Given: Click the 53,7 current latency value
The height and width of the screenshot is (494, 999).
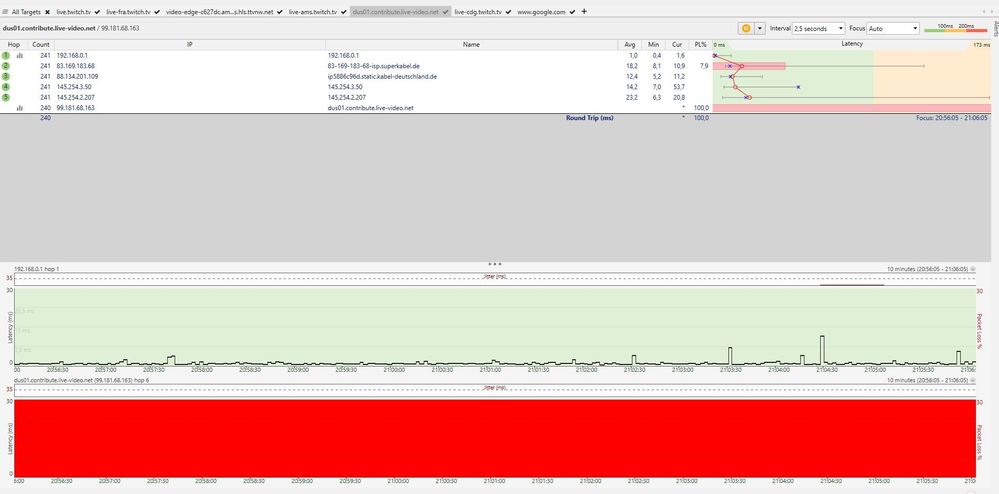Looking at the screenshot, I should (679, 87).
